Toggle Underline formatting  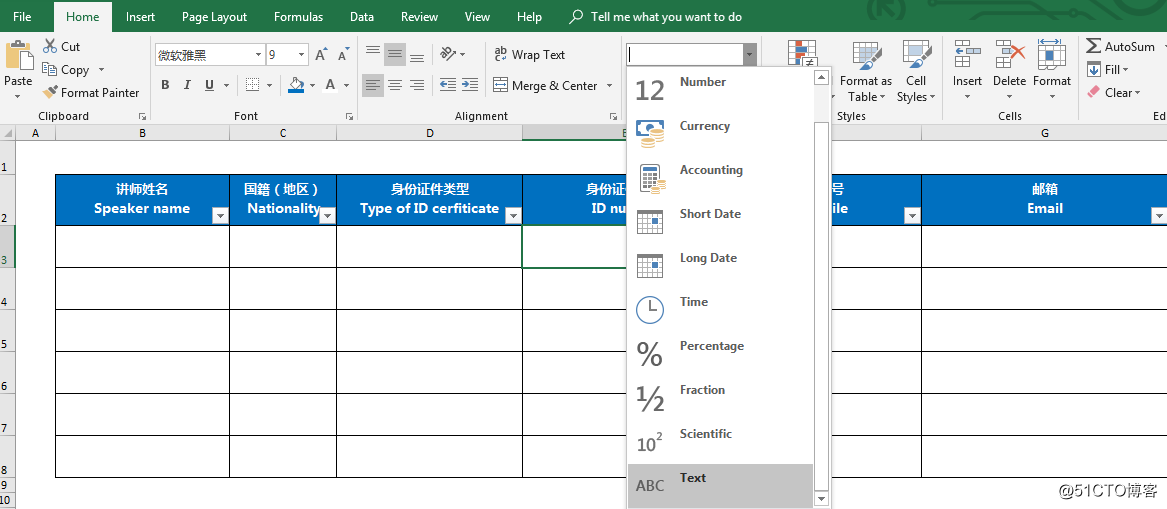208,85
